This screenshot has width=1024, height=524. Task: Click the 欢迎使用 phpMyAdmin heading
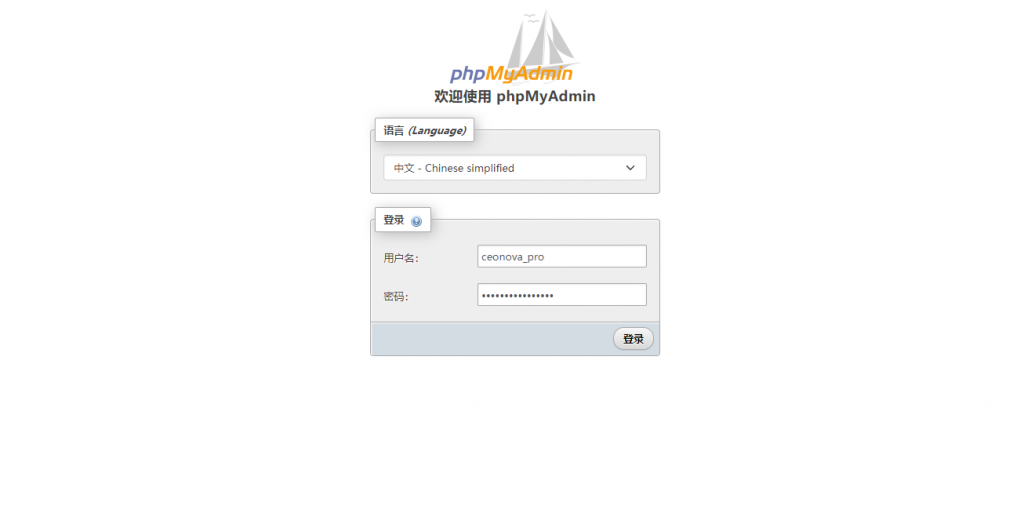click(x=515, y=96)
